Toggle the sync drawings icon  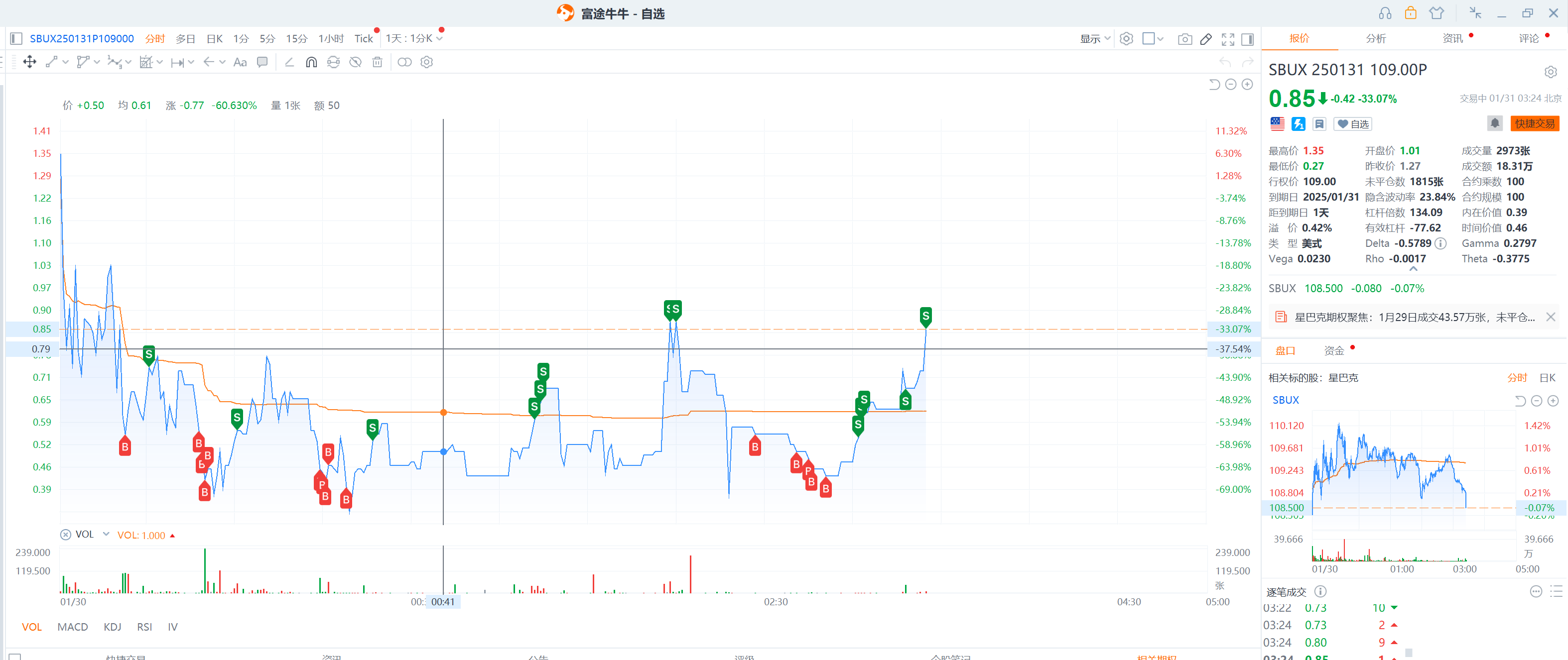pyautogui.click(x=334, y=62)
